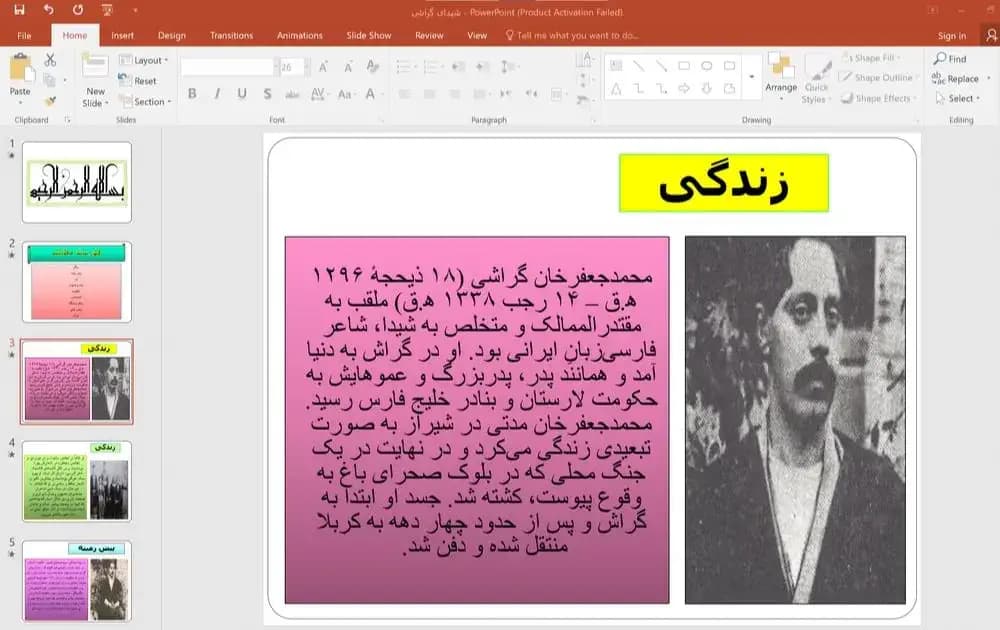Click Increase List Level icon
1000x630 pixels.
[483, 66]
